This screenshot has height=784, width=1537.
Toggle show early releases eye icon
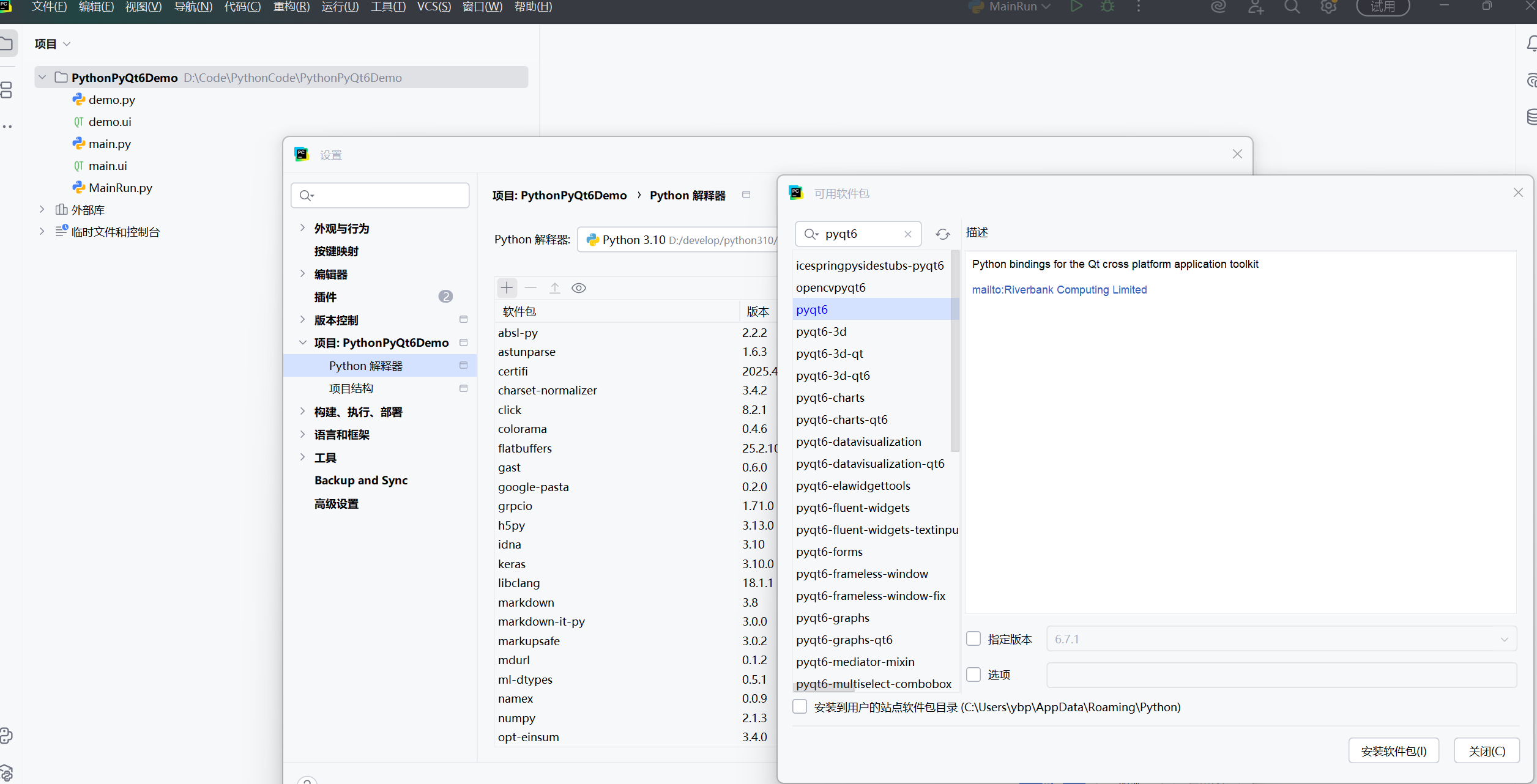coord(578,288)
